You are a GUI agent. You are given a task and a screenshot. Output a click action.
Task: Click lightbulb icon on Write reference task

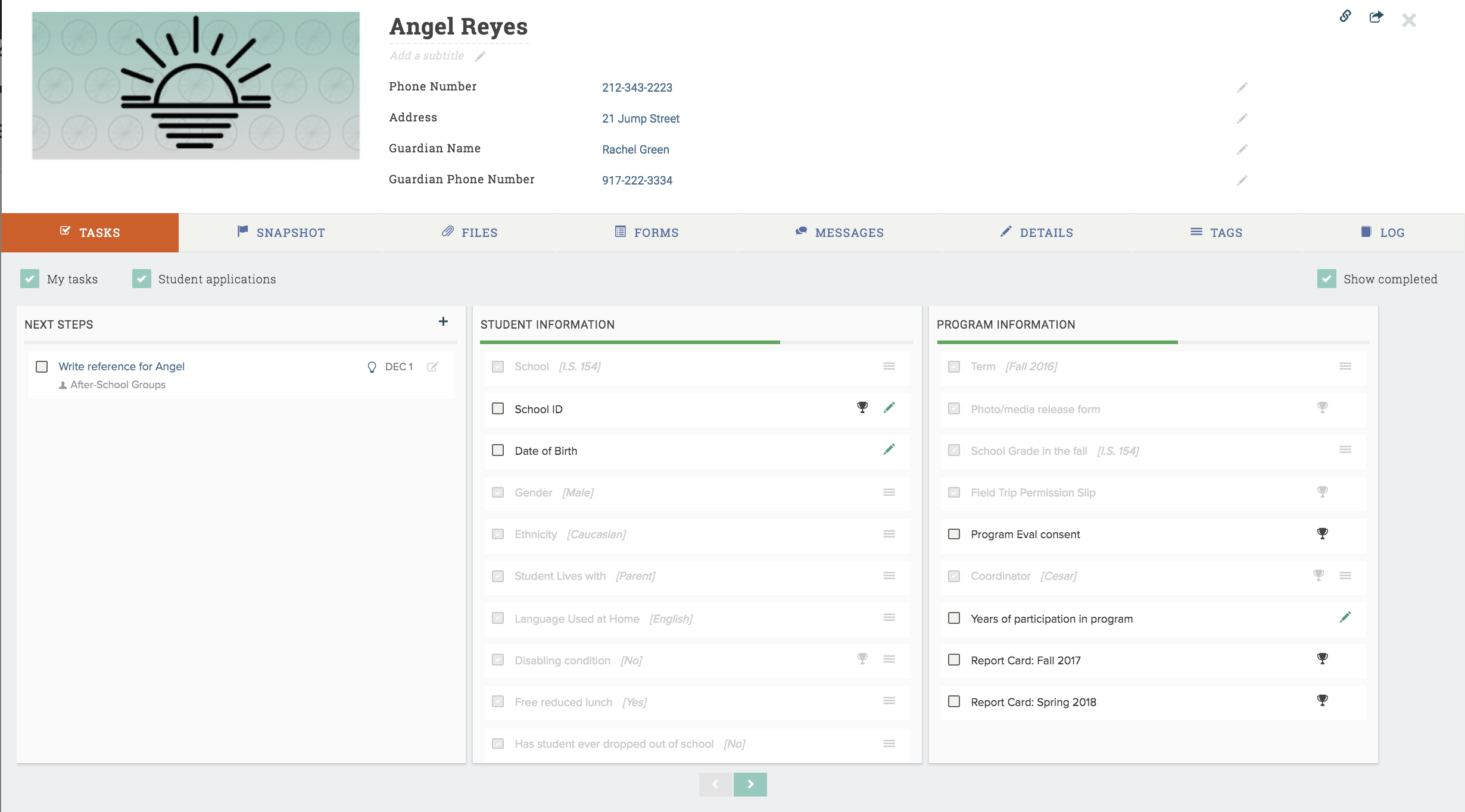click(x=372, y=367)
